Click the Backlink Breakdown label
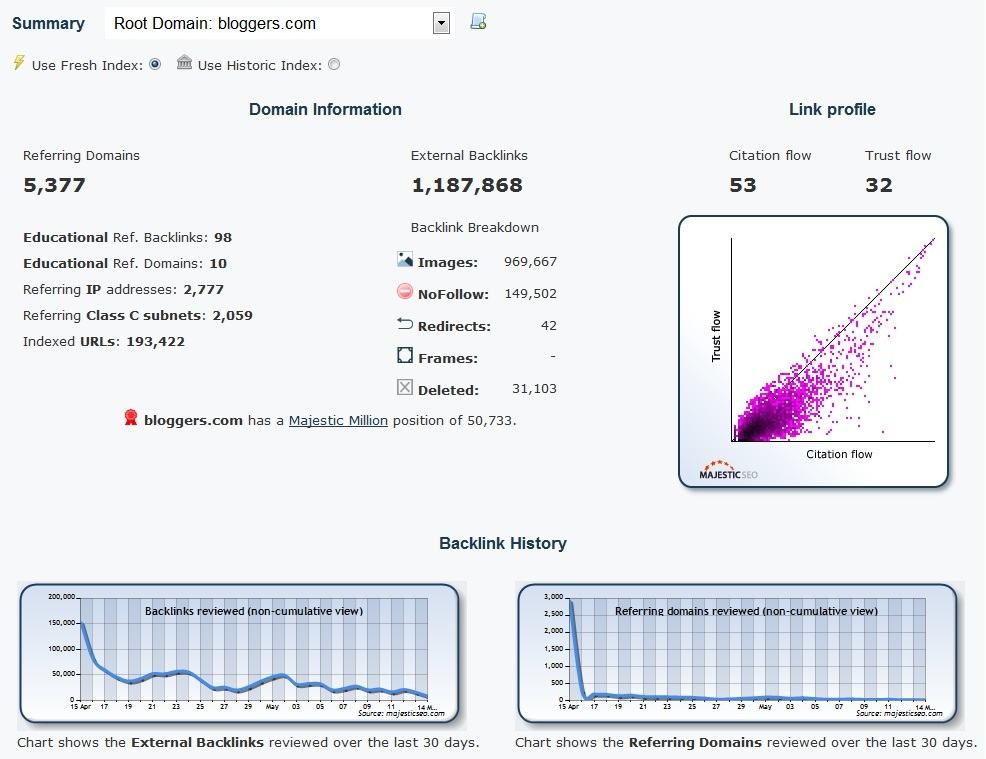The width and height of the screenshot is (986, 759). click(475, 228)
